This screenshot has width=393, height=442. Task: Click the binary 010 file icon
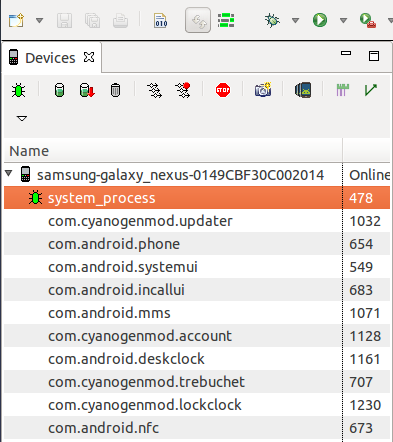point(161,21)
